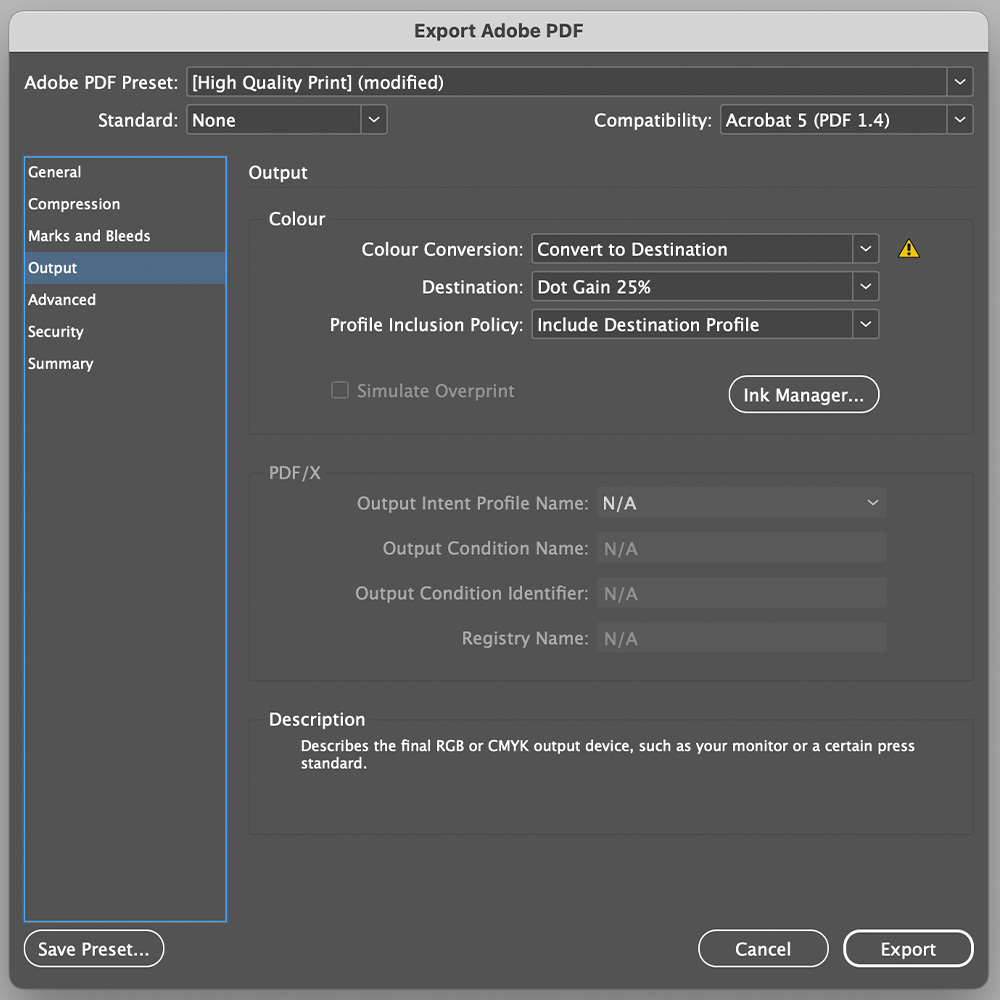Go to the Advanced panel
Screen dimensions: 1000x1000
pyautogui.click(x=125, y=300)
